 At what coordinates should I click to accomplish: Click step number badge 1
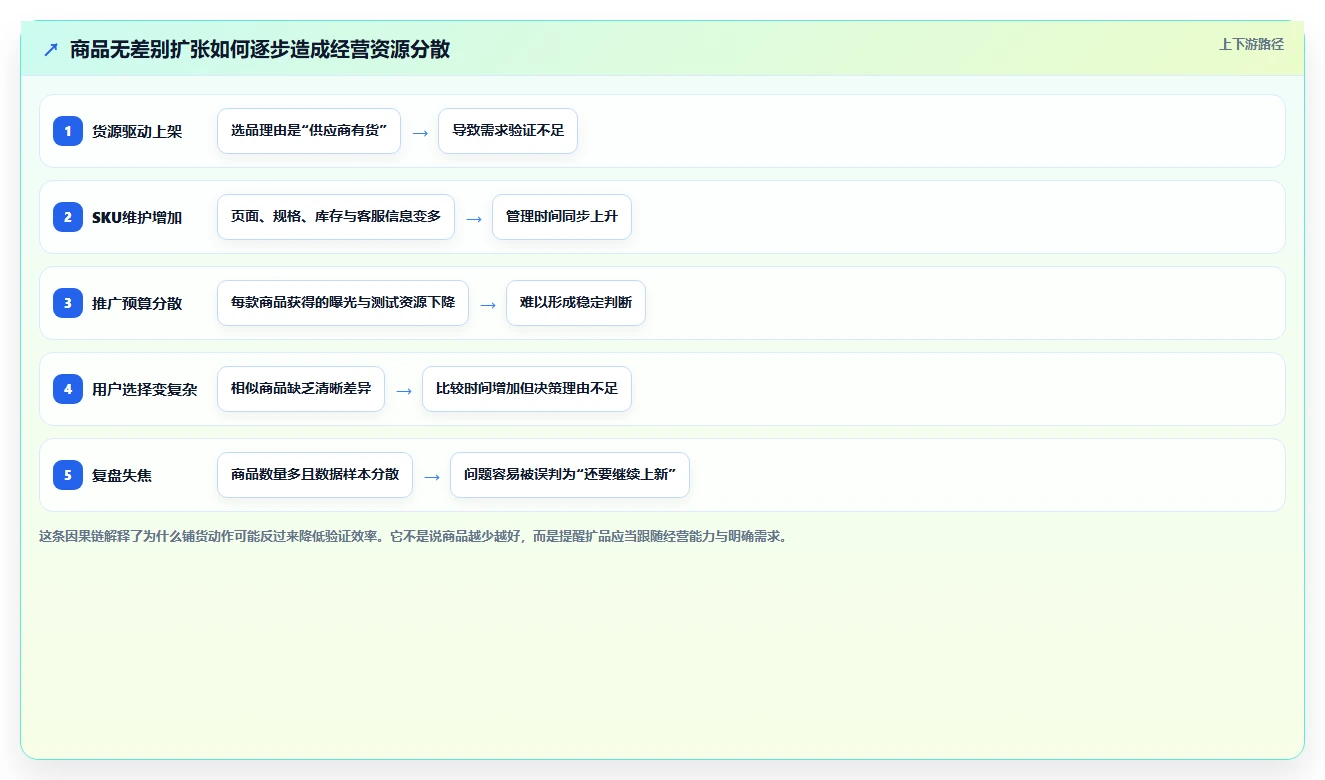click(x=68, y=131)
